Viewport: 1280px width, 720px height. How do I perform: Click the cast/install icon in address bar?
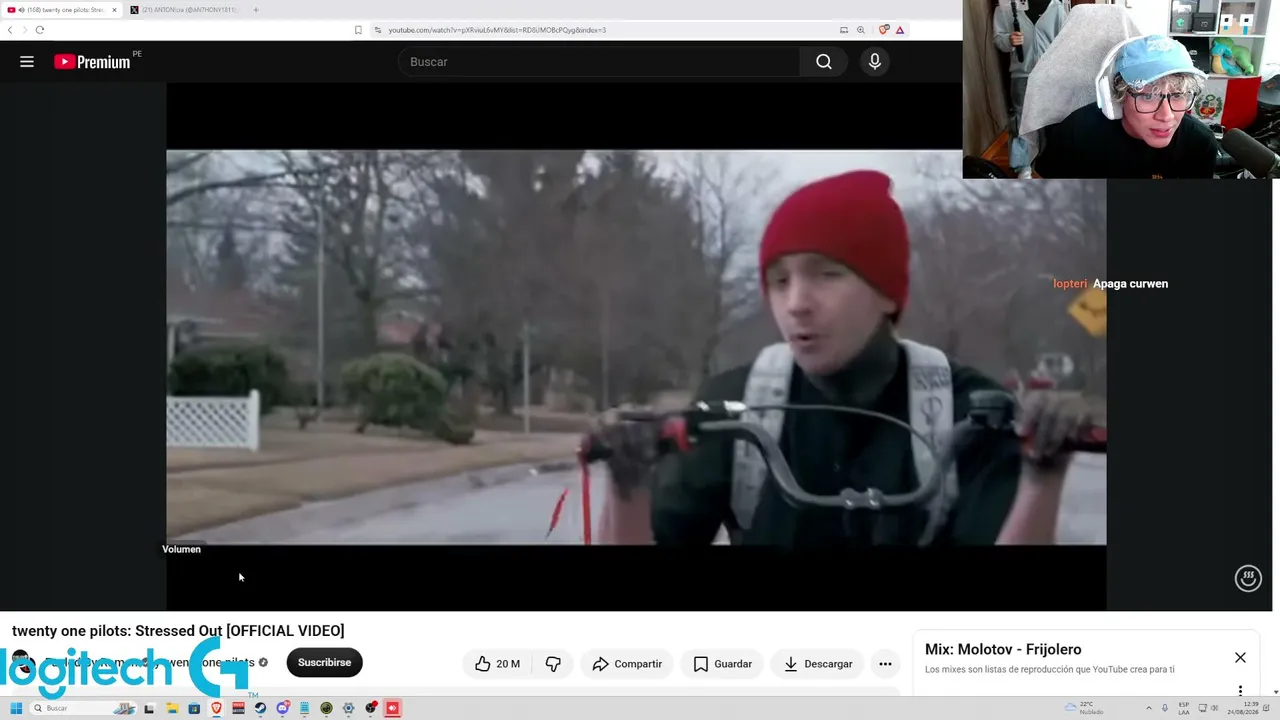(x=844, y=30)
